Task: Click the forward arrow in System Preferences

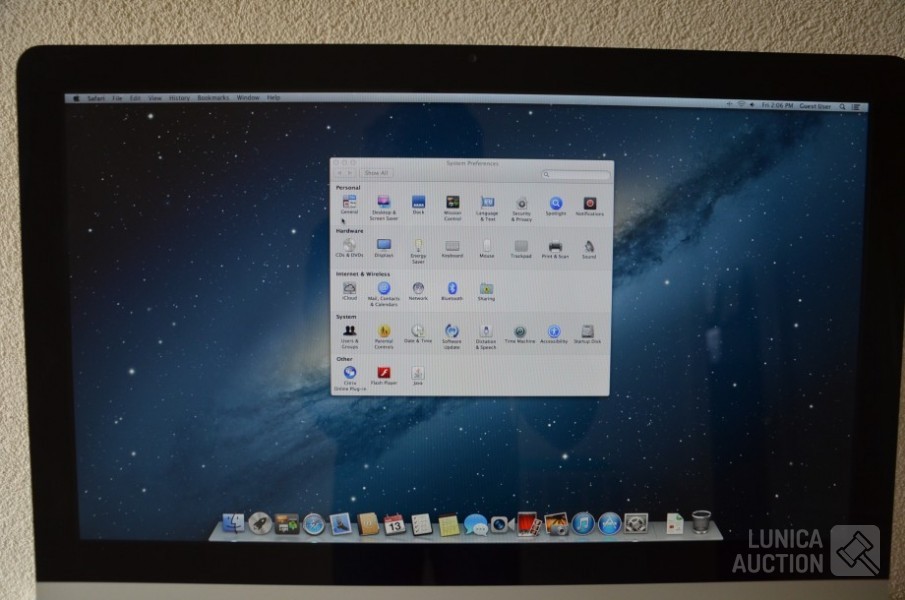Action: tap(350, 172)
